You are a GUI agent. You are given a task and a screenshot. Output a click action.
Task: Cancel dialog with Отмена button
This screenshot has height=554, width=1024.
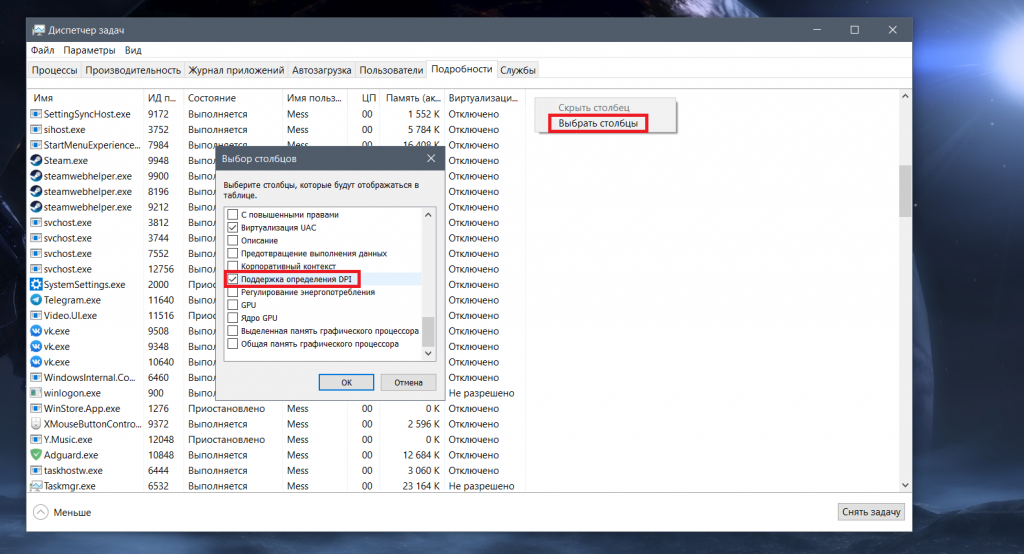point(408,382)
